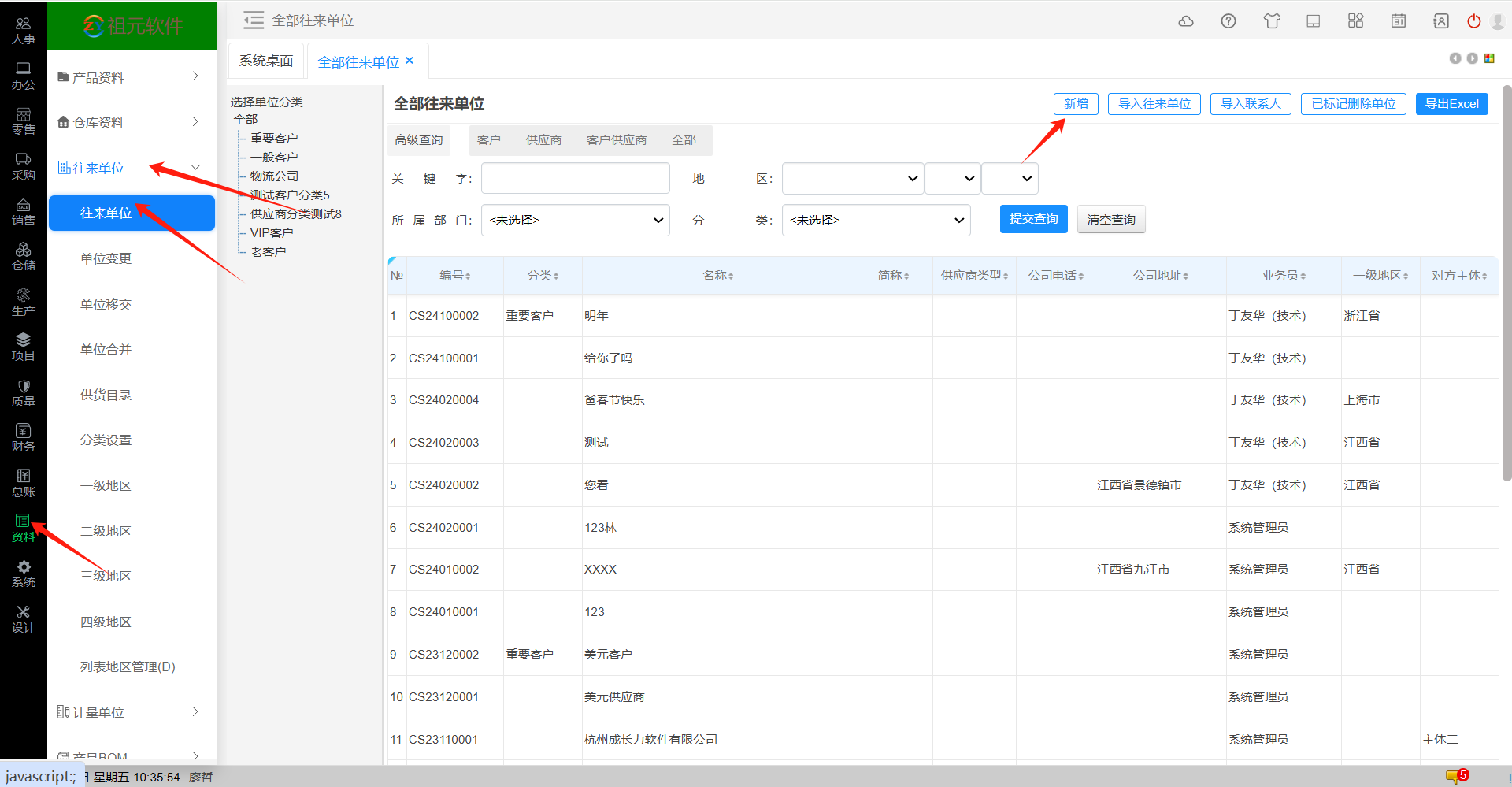Open the 单位变更 menu item

click(106, 258)
